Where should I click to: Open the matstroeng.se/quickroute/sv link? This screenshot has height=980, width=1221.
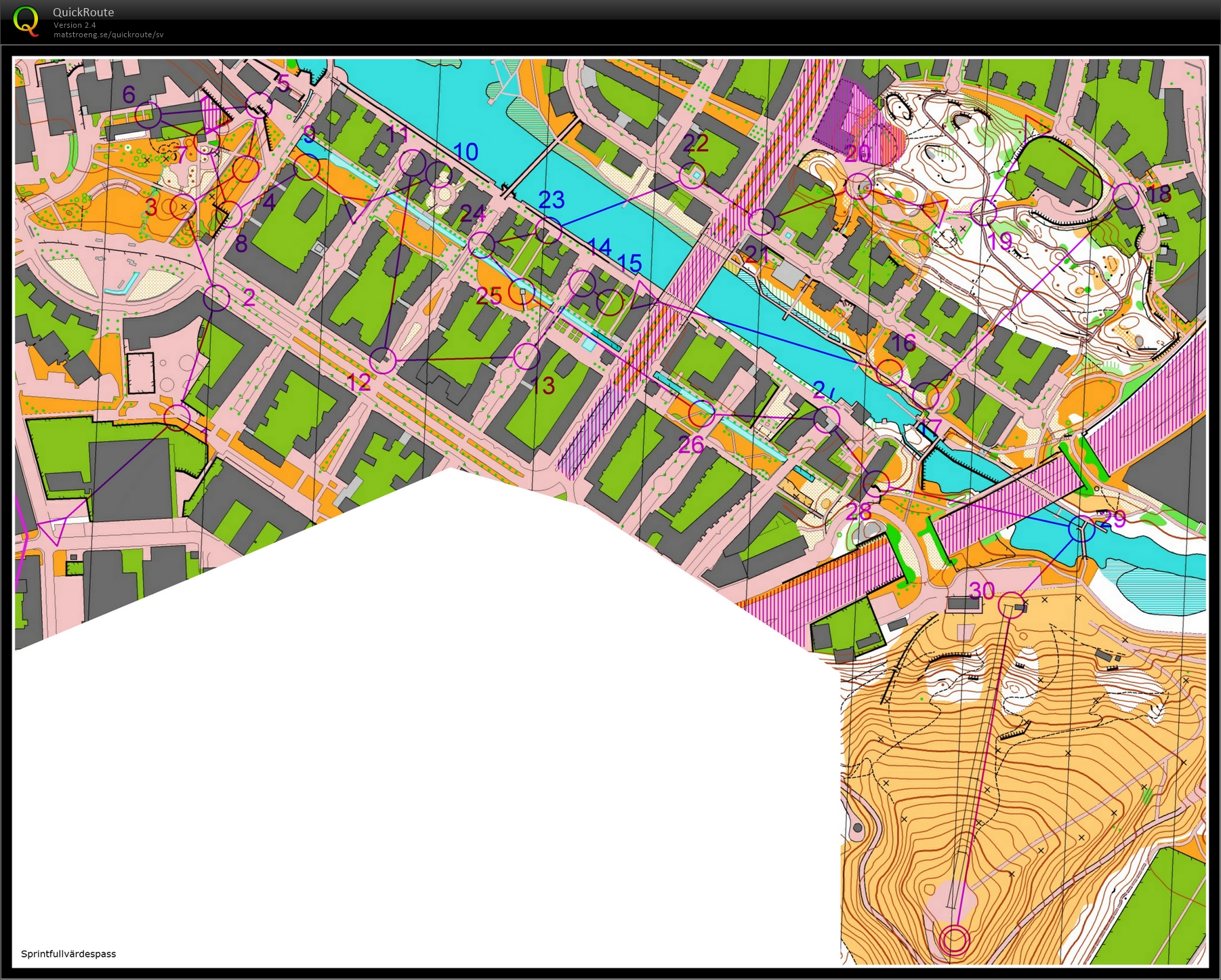click(x=108, y=34)
